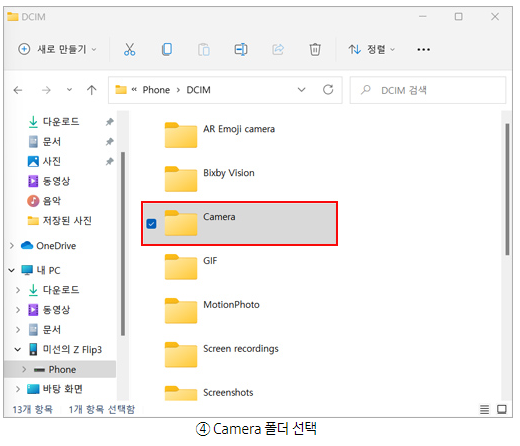Select 미선의 Z Flip3 device in sidebar

click(x=65, y=349)
